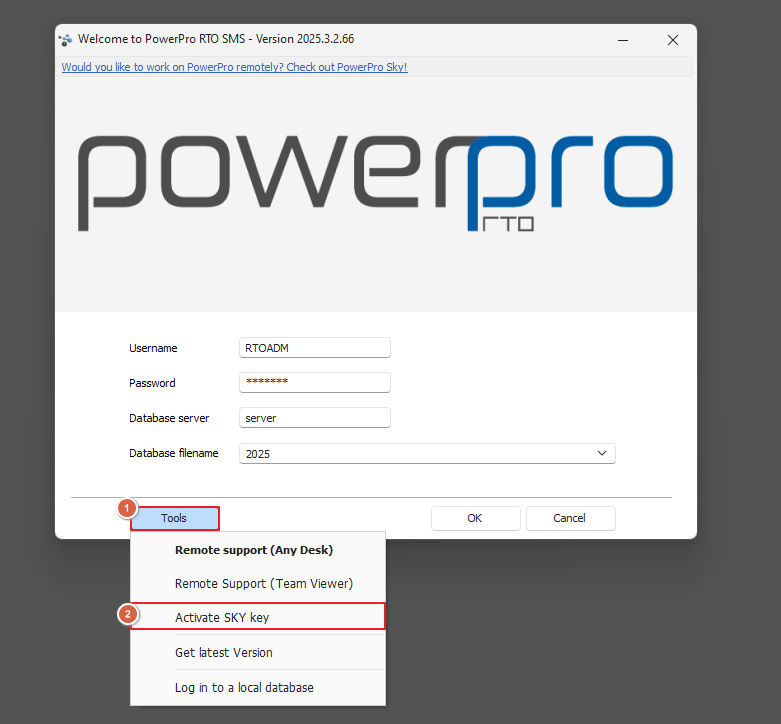
Task: Click the Username label text
Action: point(153,348)
